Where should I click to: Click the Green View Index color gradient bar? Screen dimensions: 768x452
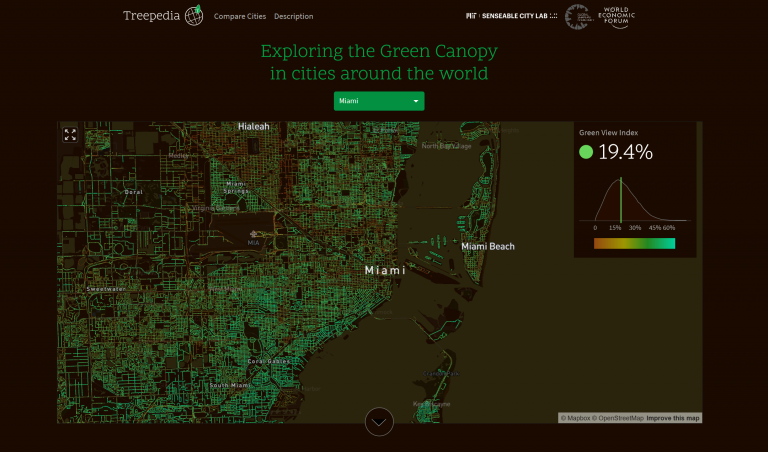pyautogui.click(x=634, y=243)
